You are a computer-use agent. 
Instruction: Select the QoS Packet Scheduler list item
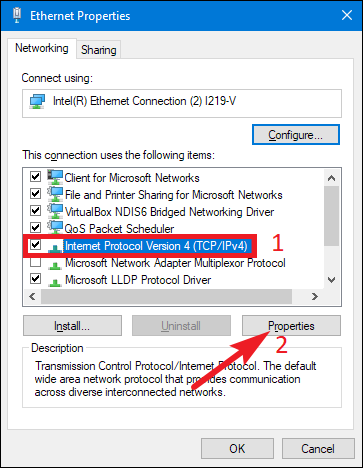[x=119, y=229]
